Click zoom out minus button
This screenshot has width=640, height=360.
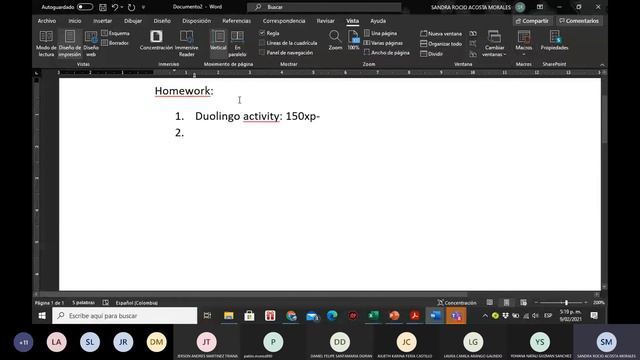[536, 302]
